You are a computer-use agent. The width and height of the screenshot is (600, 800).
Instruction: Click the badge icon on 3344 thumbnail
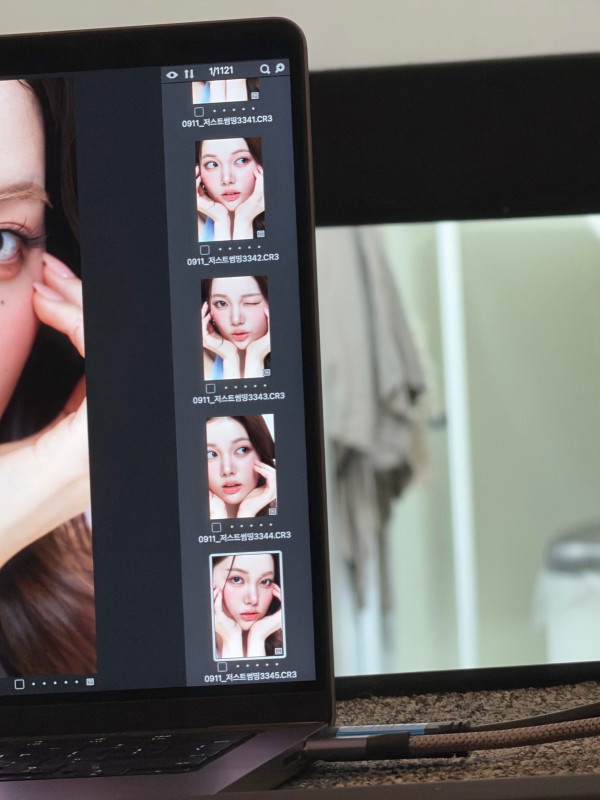[272, 511]
